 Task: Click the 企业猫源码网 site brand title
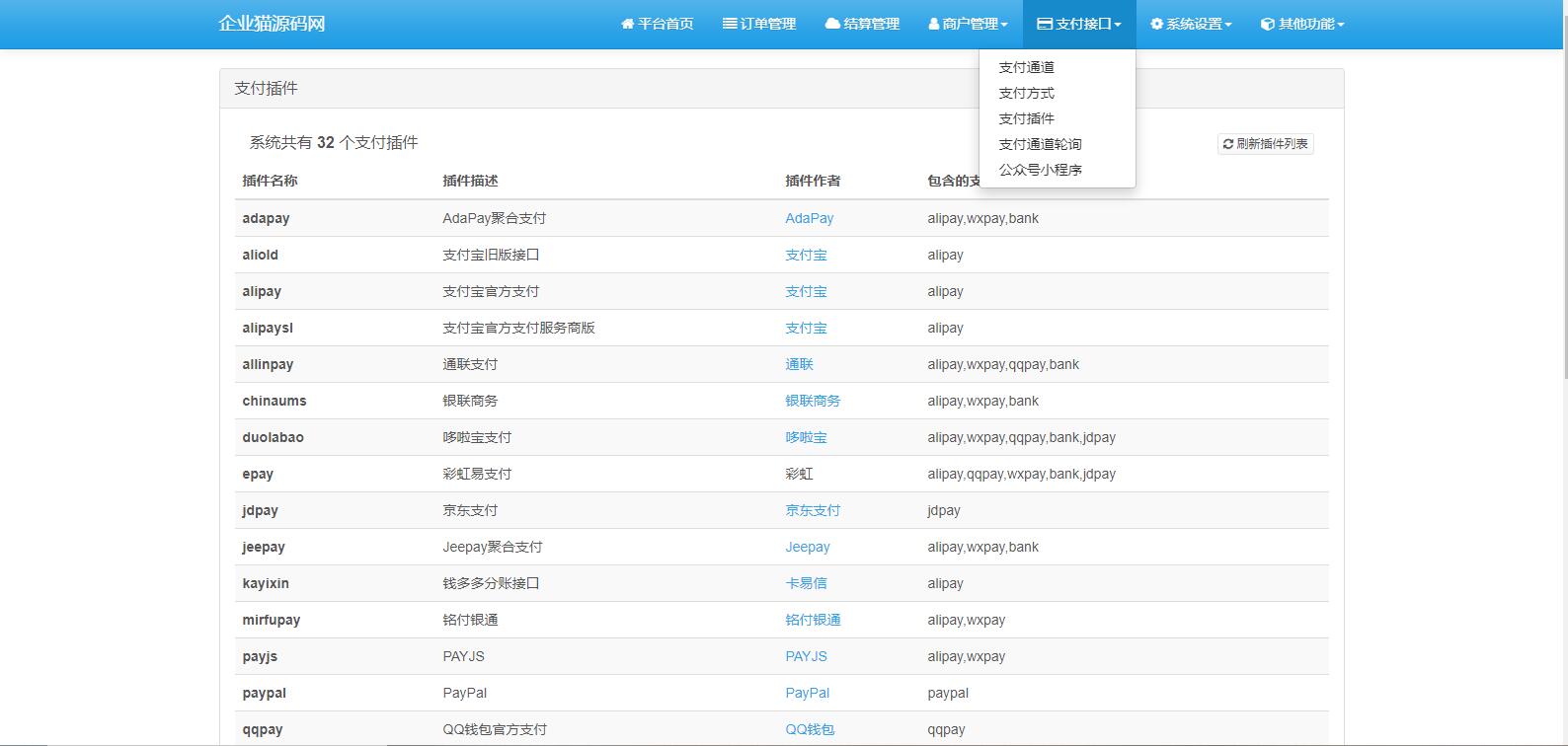[272, 24]
